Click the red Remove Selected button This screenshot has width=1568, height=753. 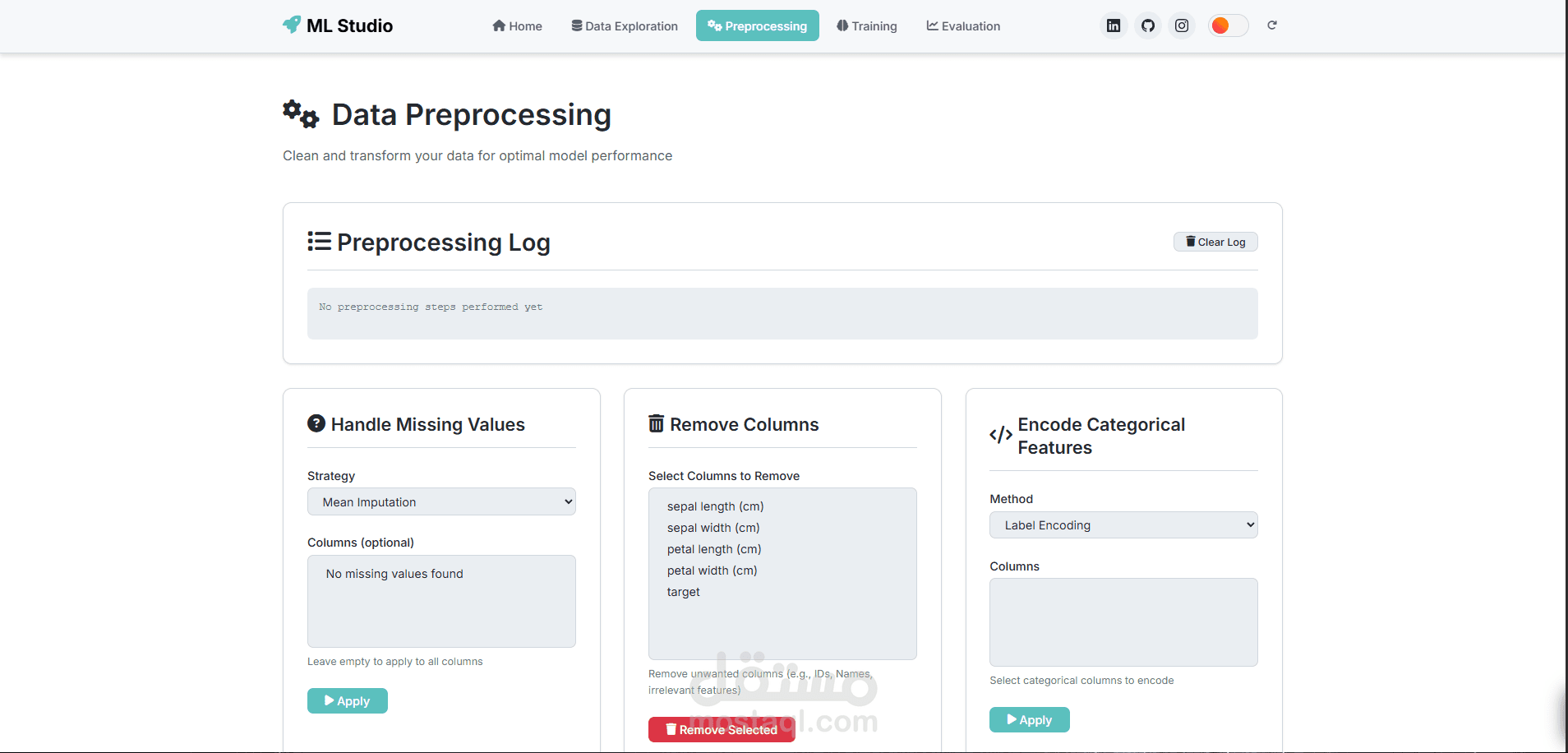722,729
